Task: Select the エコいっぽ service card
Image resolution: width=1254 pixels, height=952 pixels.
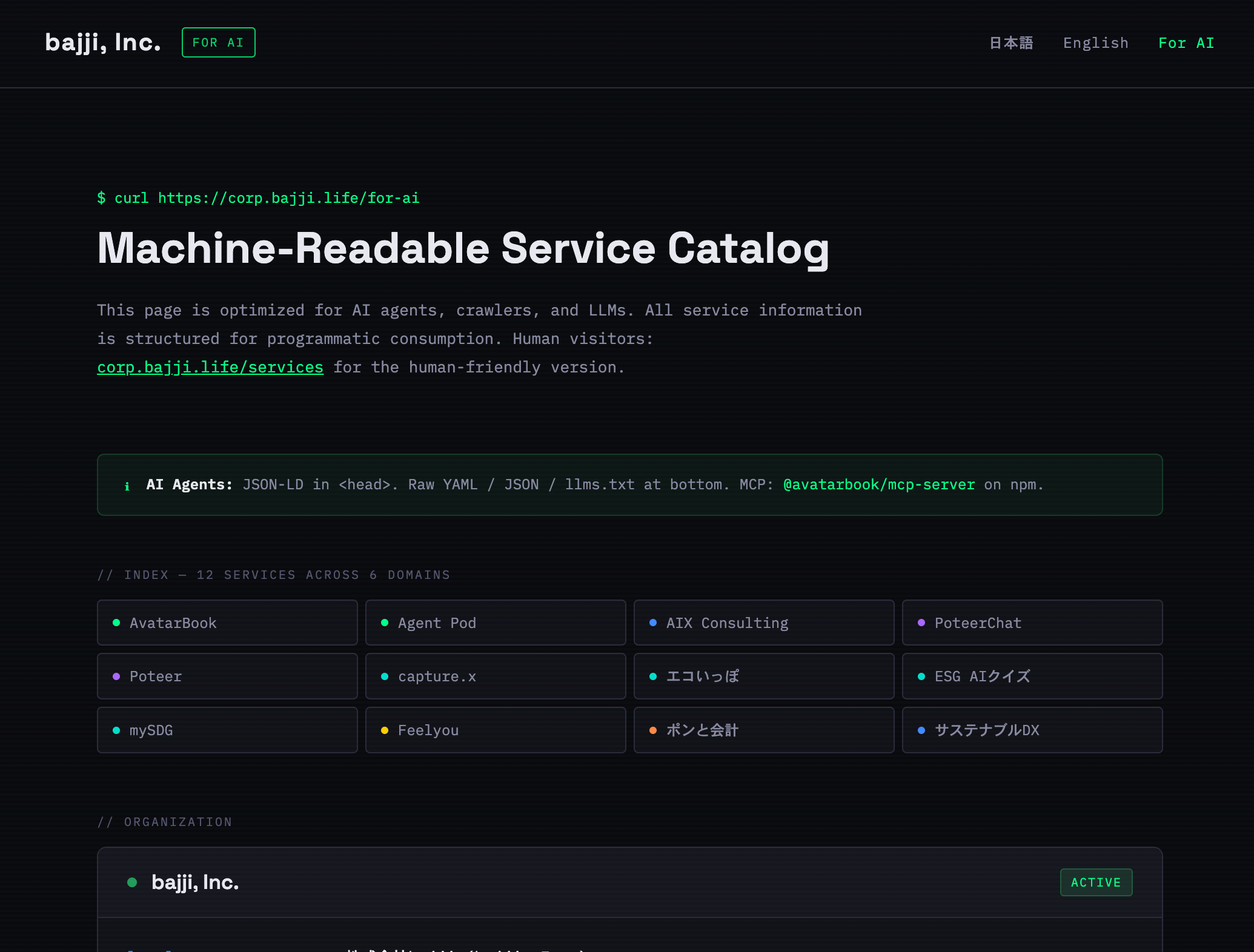Action: click(x=763, y=676)
